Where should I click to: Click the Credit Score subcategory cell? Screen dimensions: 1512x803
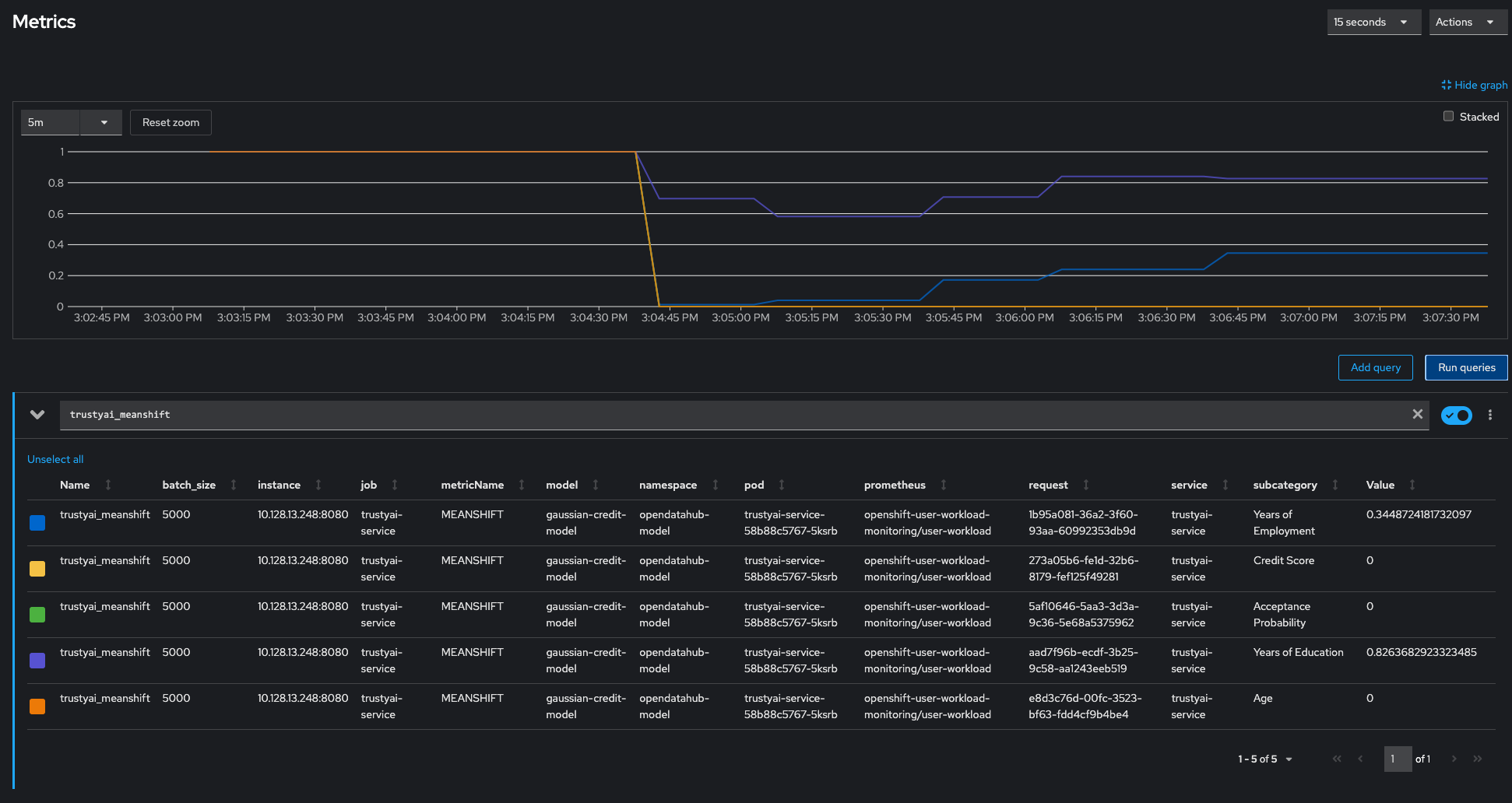[1283, 560]
